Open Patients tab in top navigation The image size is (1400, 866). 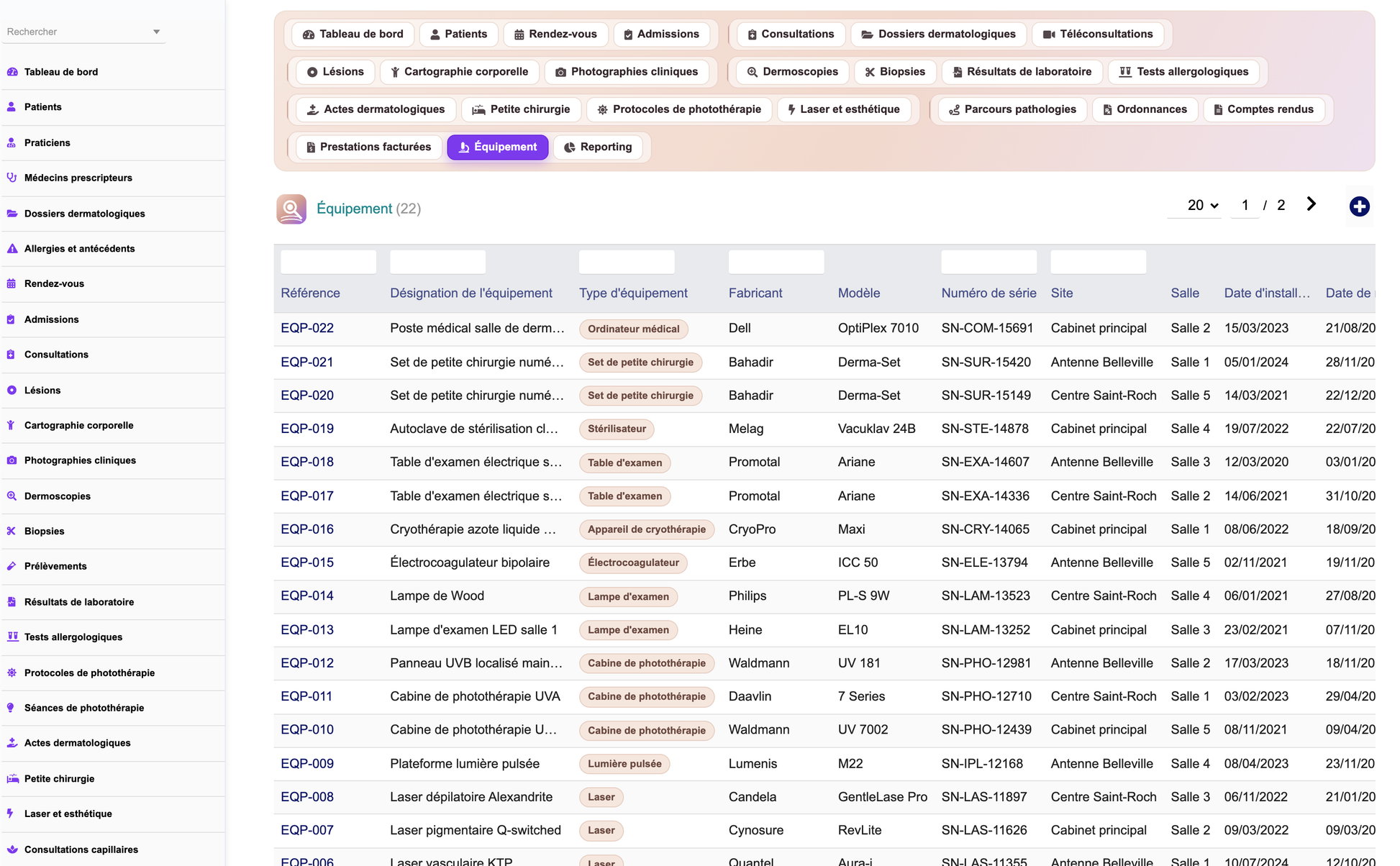tap(458, 35)
